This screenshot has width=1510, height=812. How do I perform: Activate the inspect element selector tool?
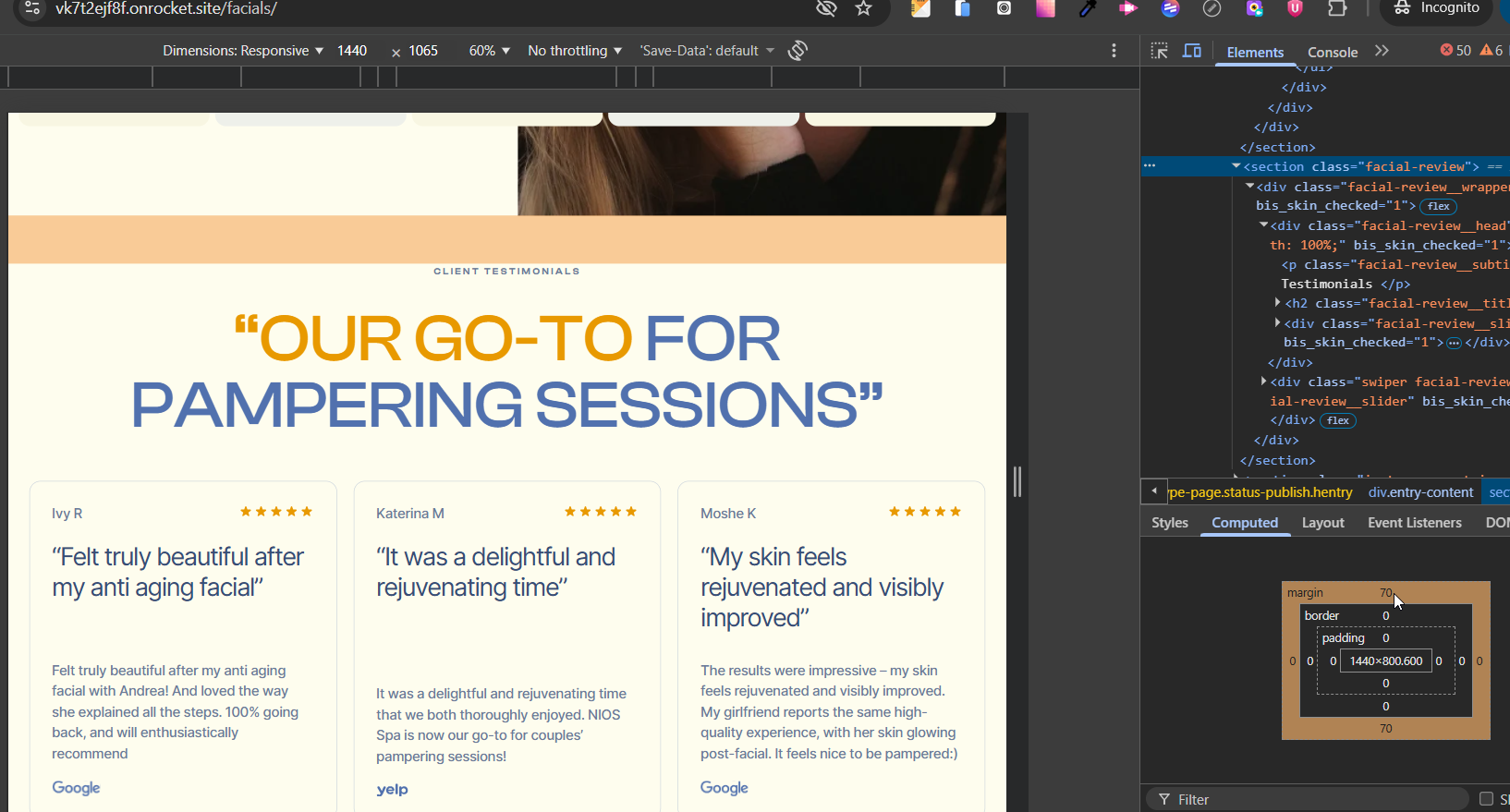point(1159,51)
